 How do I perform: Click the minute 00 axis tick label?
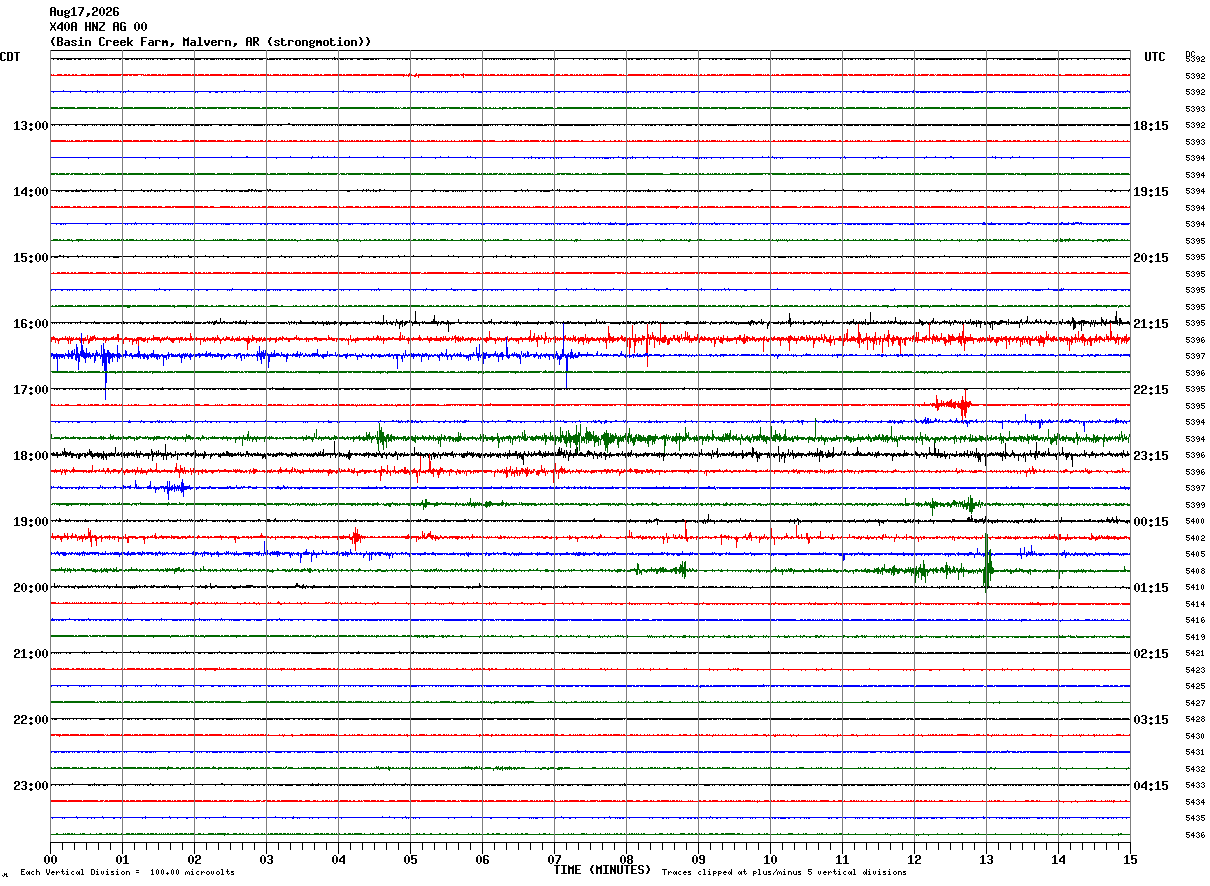50,860
